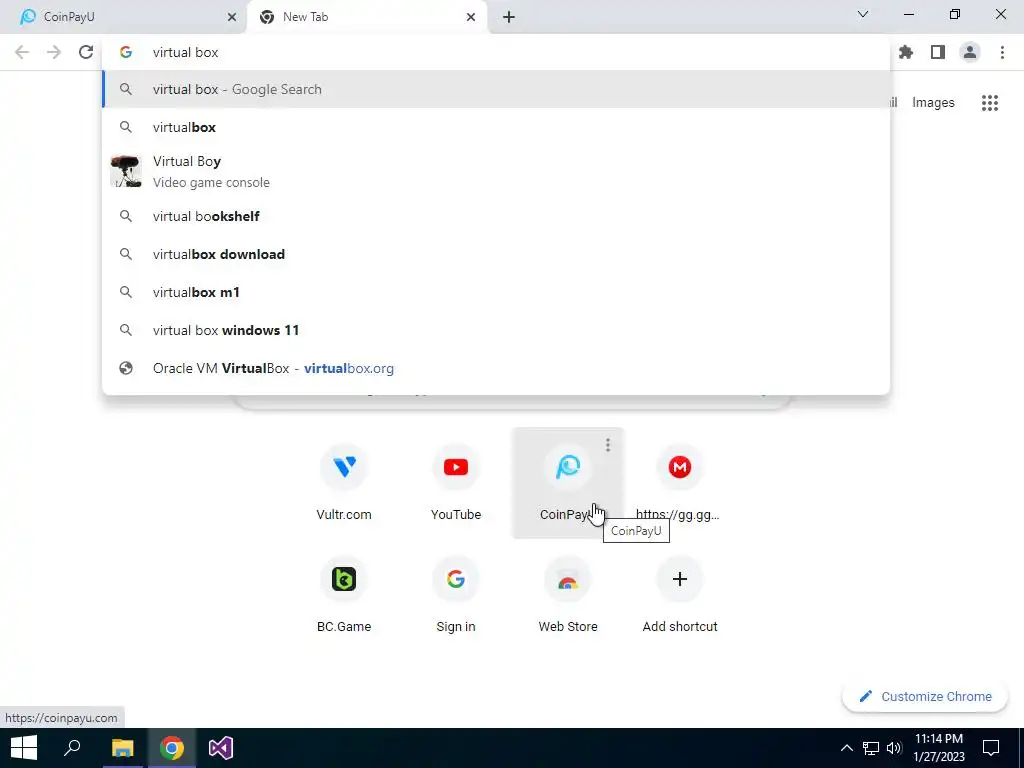Open the Sign in shortcut
The width and height of the screenshot is (1024, 768).
click(456, 595)
